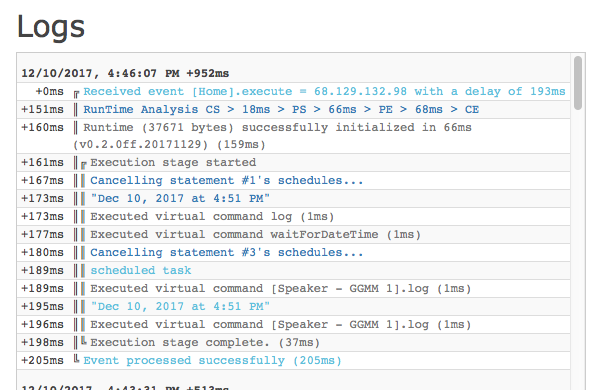Click the +177ms time offset

pos(42,235)
